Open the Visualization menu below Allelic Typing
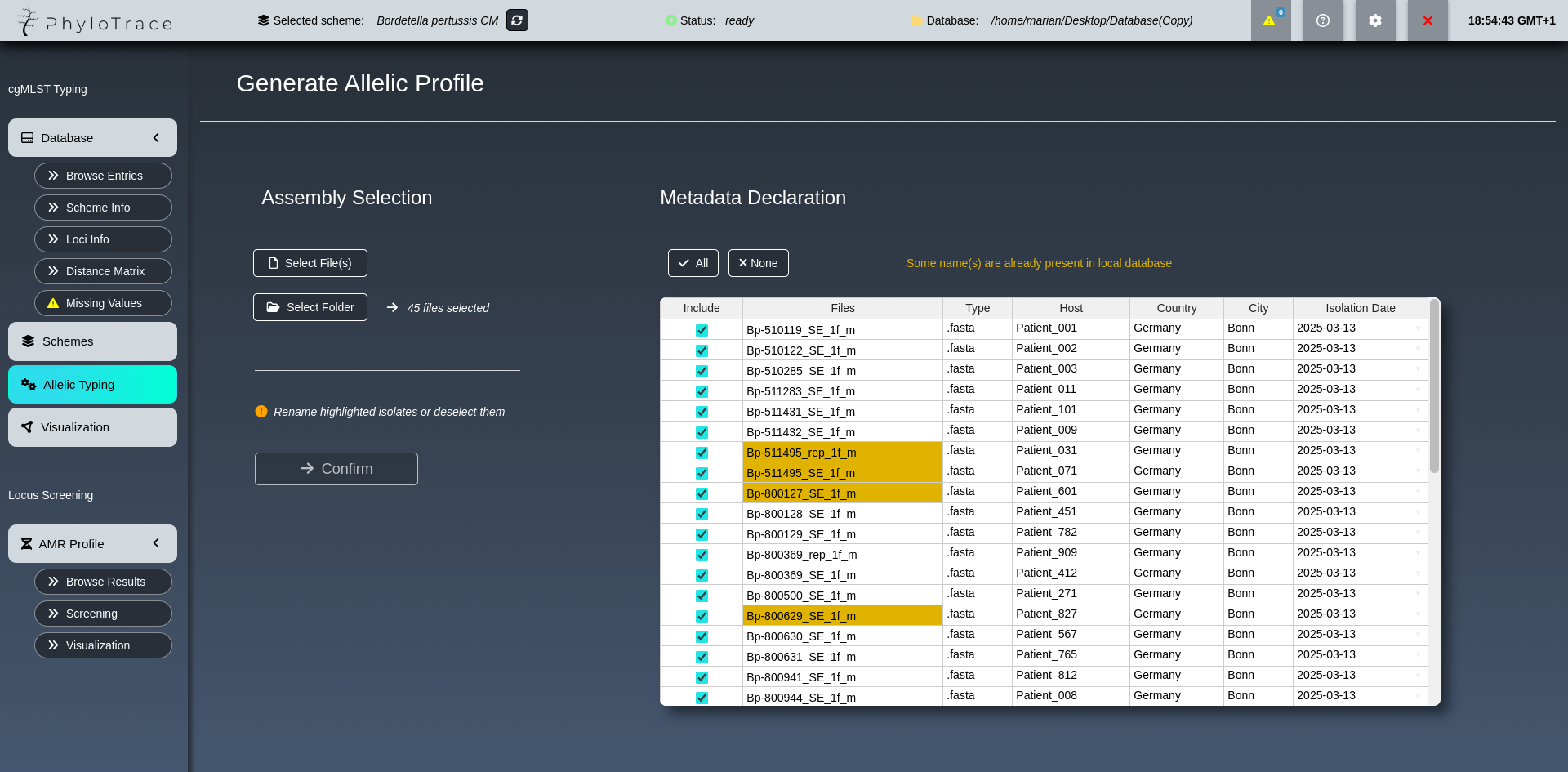 pos(92,427)
